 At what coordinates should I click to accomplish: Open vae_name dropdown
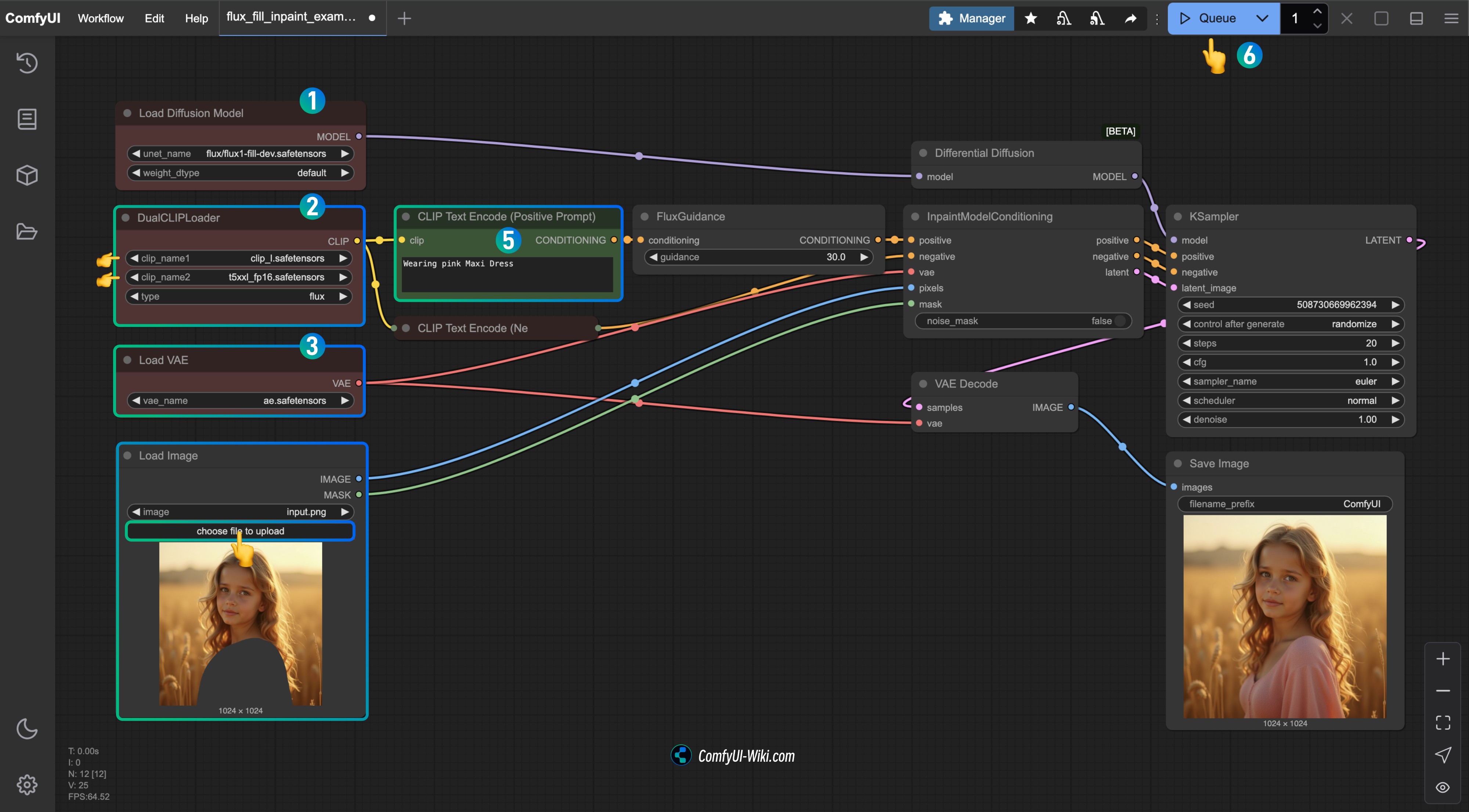[240, 400]
